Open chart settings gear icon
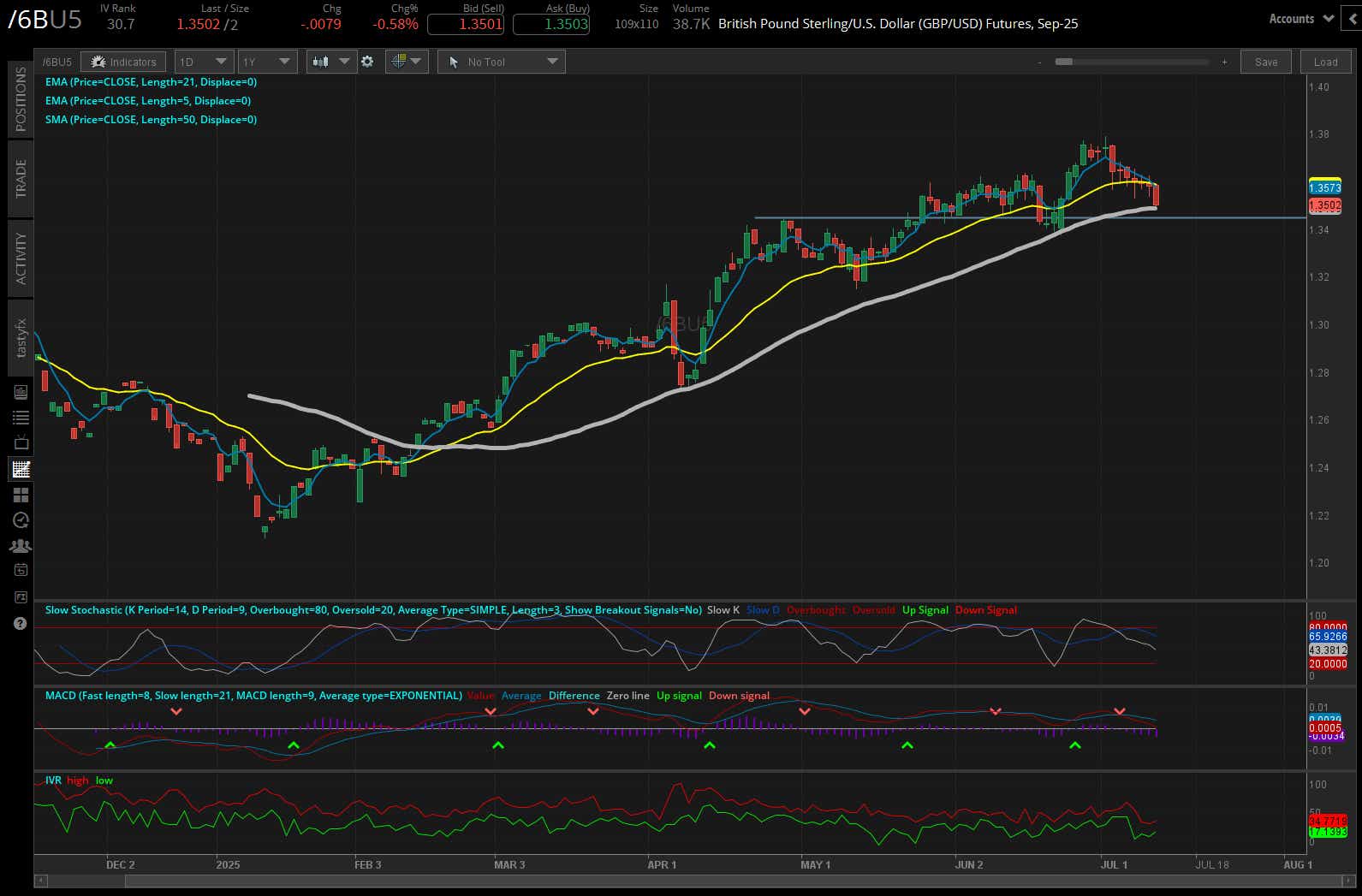 [367, 62]
